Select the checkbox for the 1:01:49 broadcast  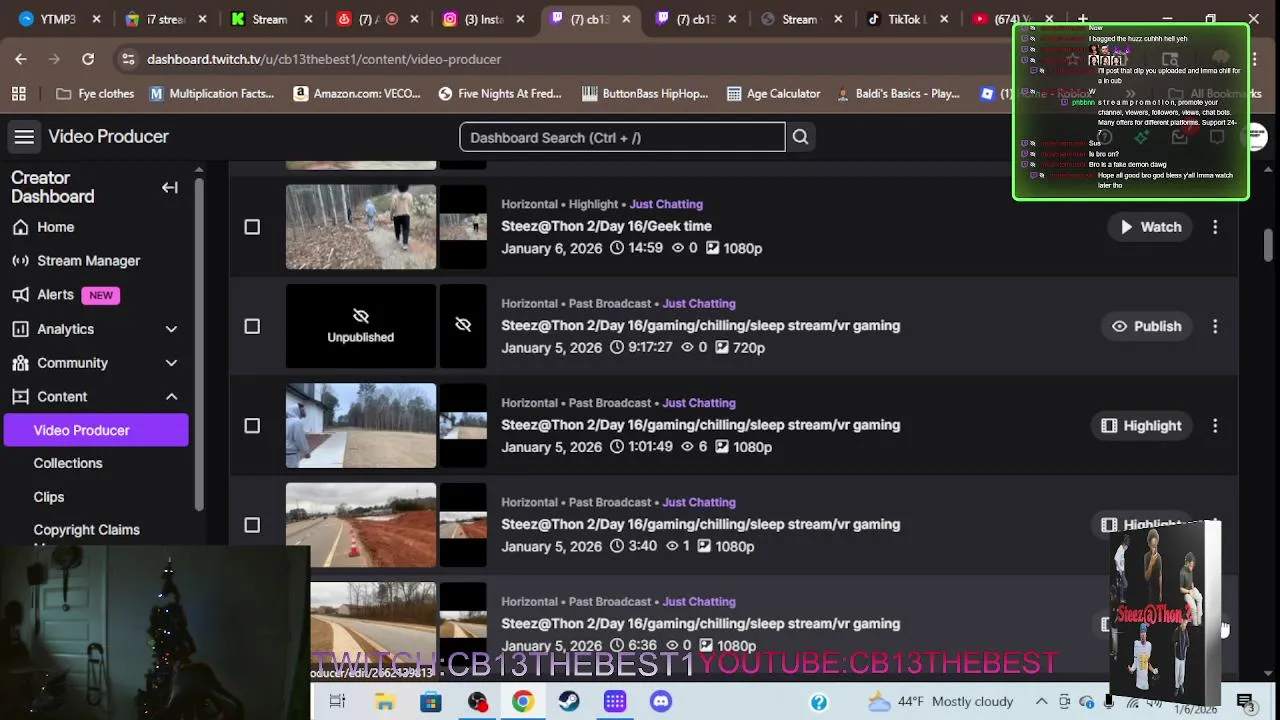tap(252, 426)
